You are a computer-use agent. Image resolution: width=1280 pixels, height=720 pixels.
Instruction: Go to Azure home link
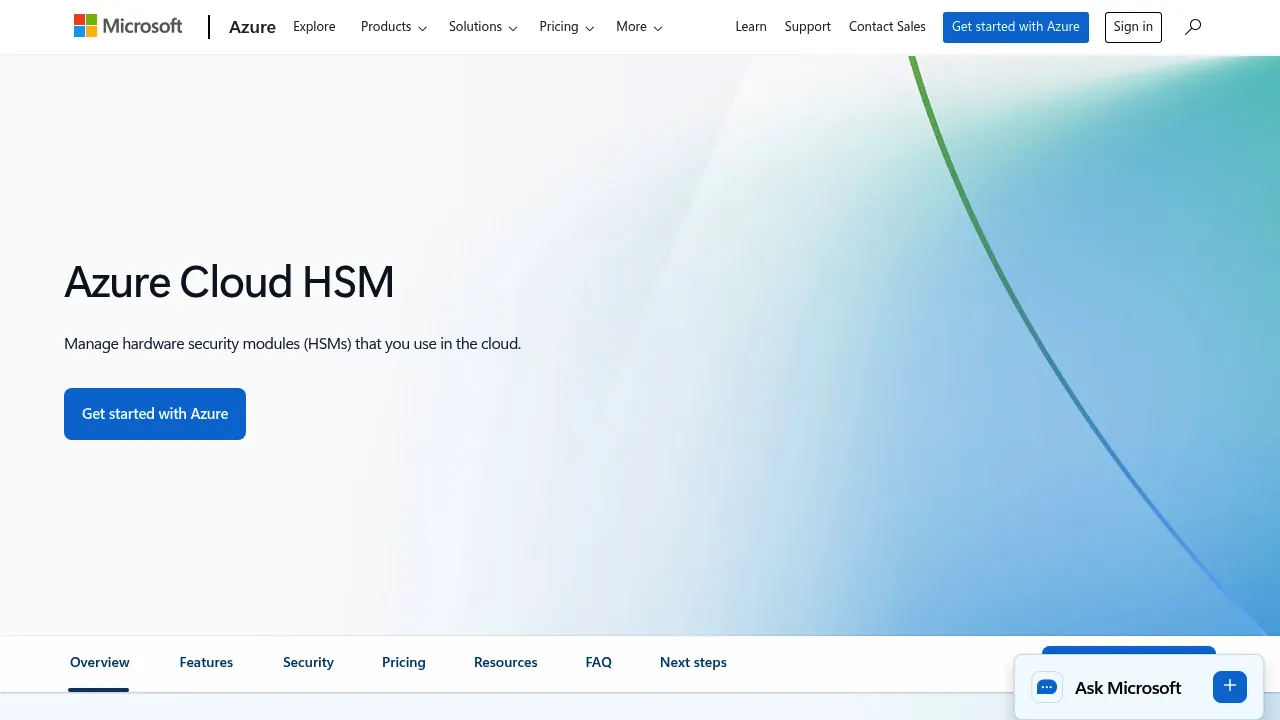click(x=252, y=27)
